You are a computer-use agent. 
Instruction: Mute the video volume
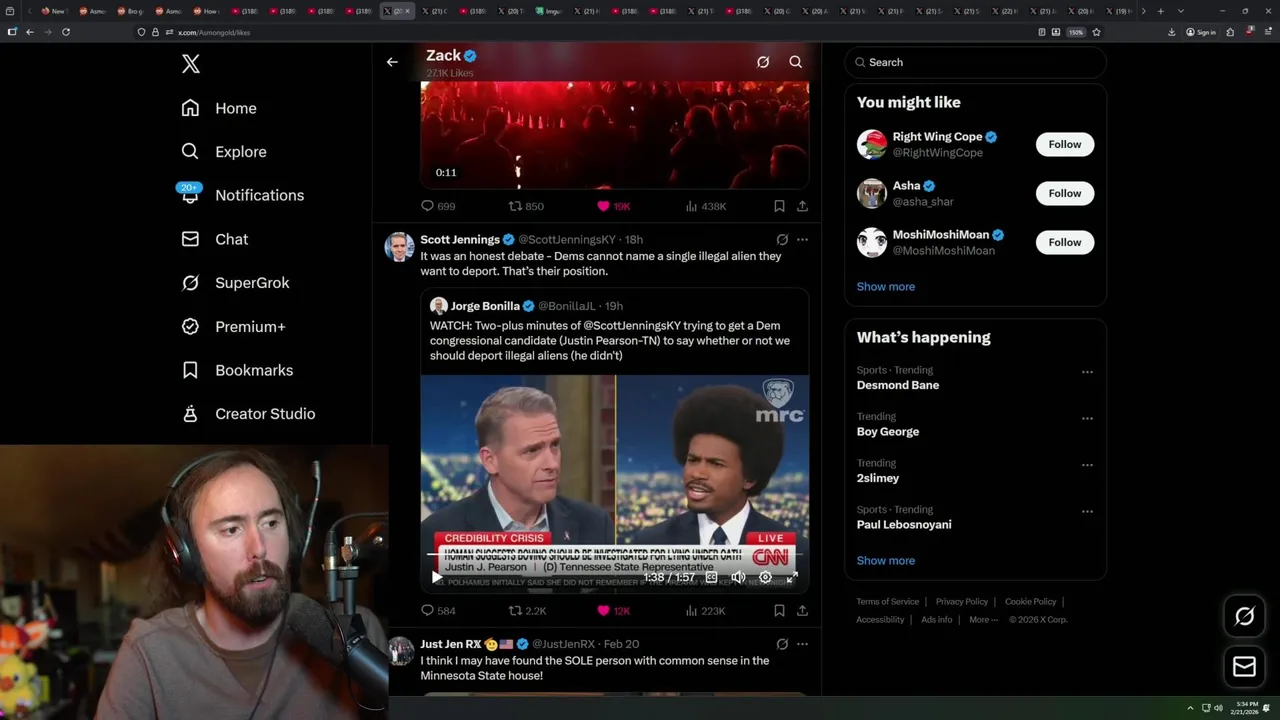click(738, 577)
